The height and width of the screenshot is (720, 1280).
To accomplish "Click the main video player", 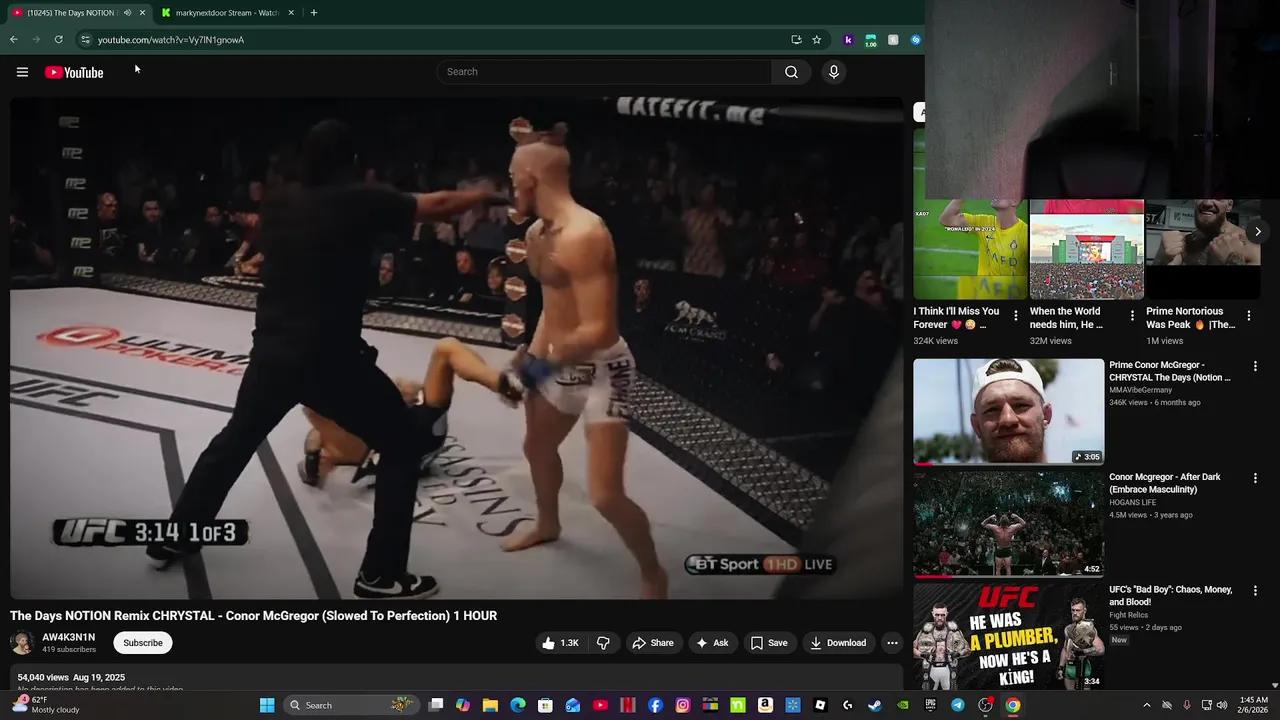I will (457, 347).
